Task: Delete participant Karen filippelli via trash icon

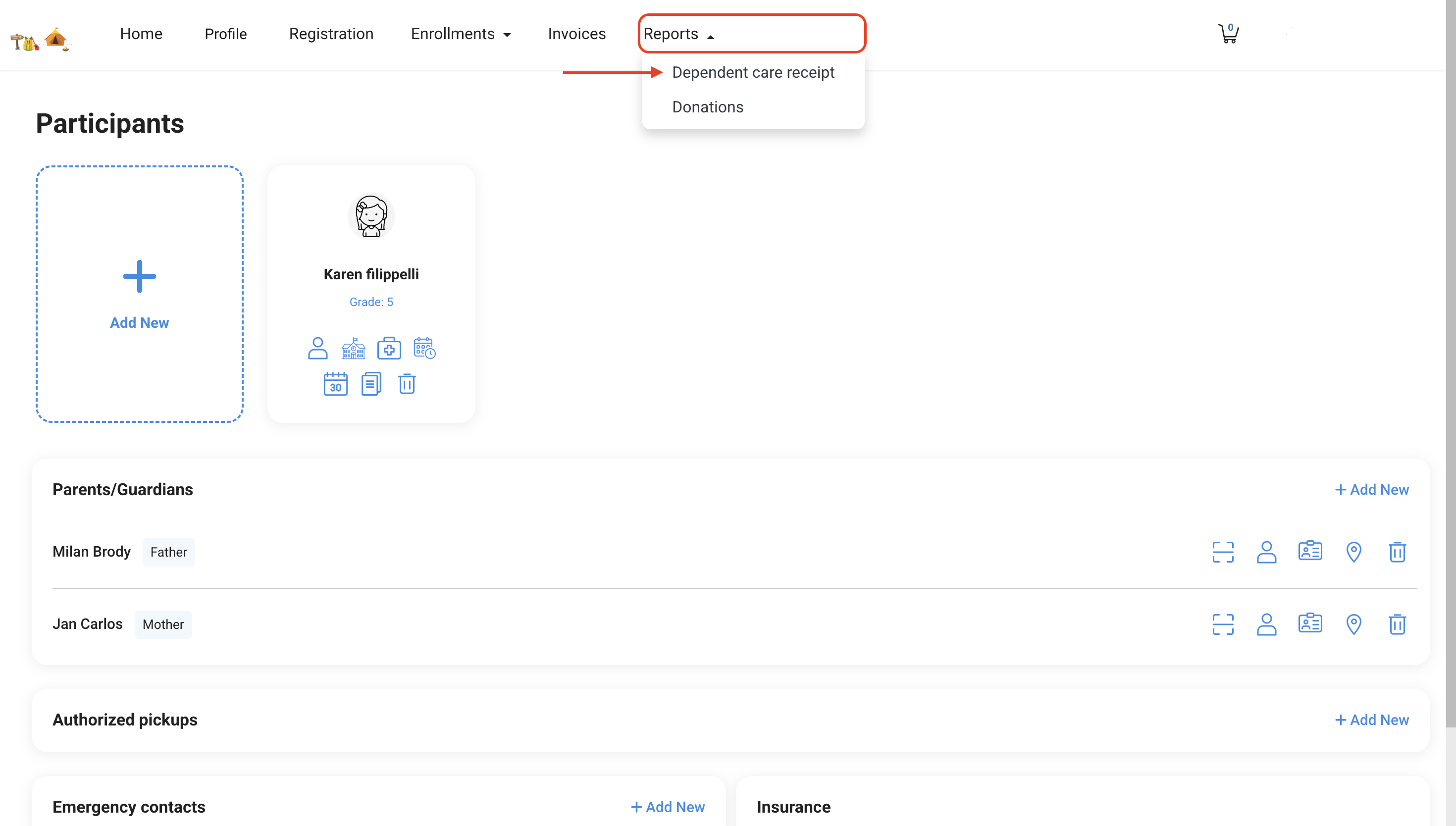Action: (x=407, y=384)
